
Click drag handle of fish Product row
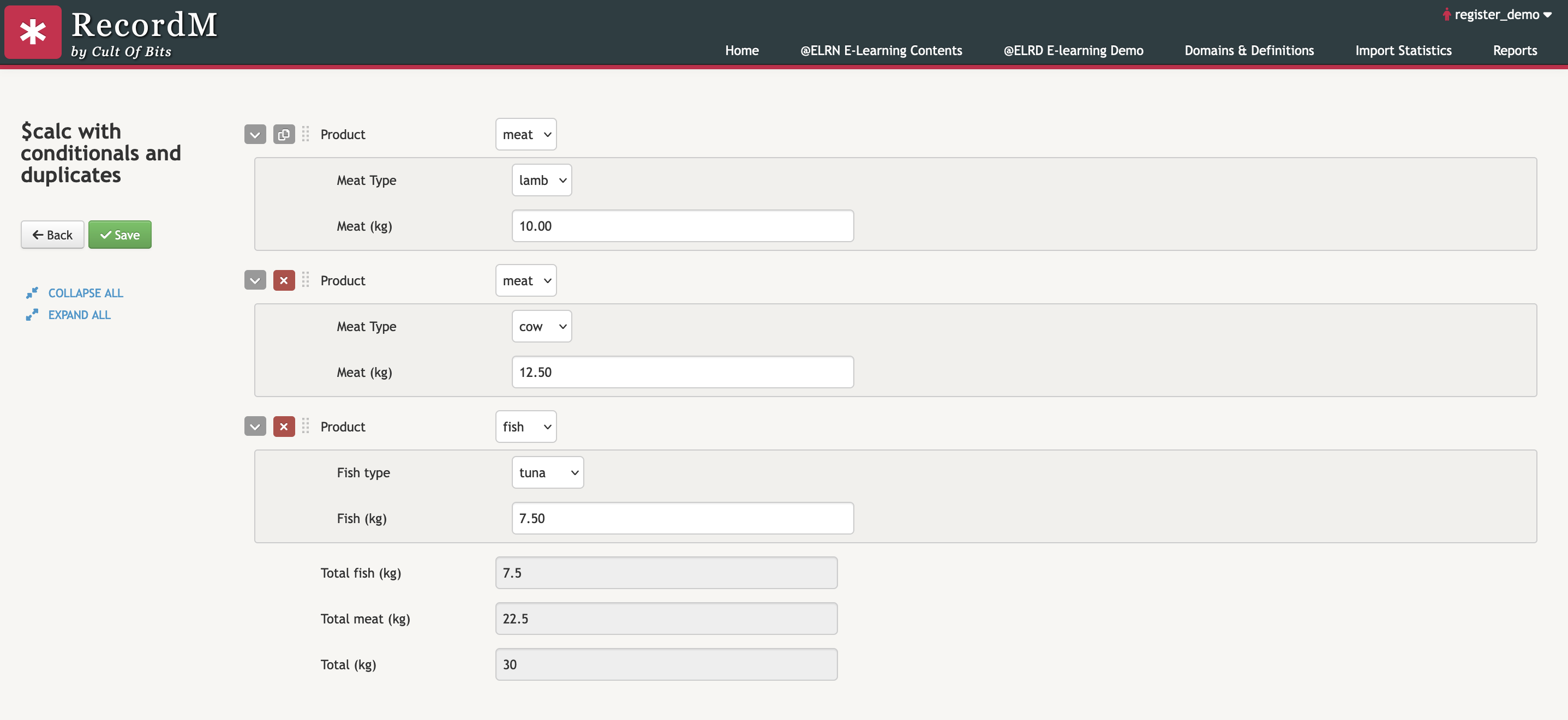point(306,426)
